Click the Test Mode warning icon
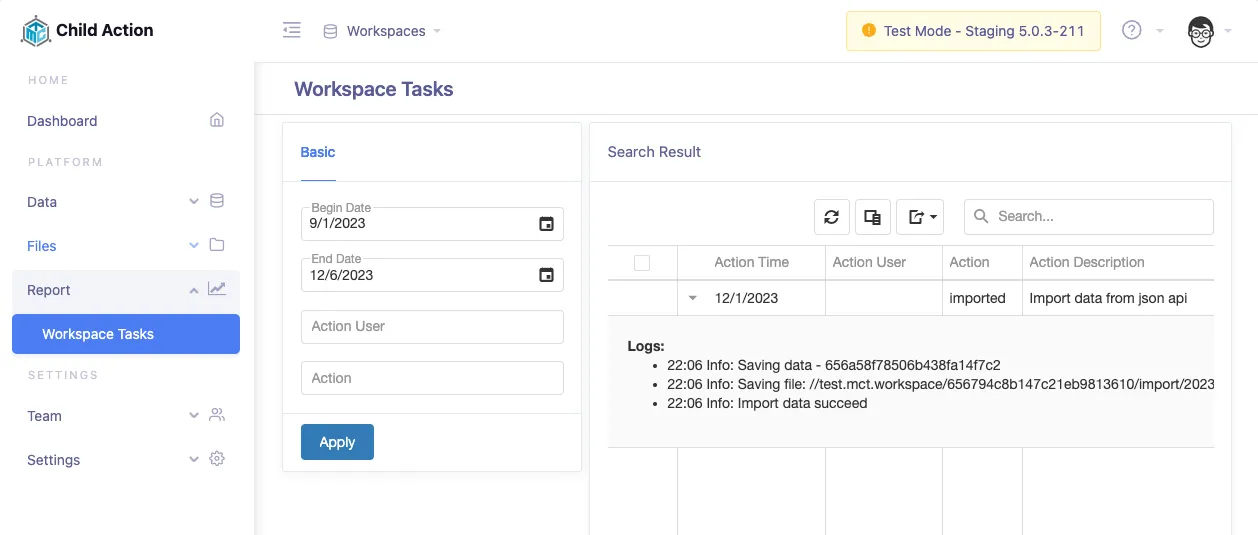Viewport: 1258px width, 535px height. tap(868, 31)
